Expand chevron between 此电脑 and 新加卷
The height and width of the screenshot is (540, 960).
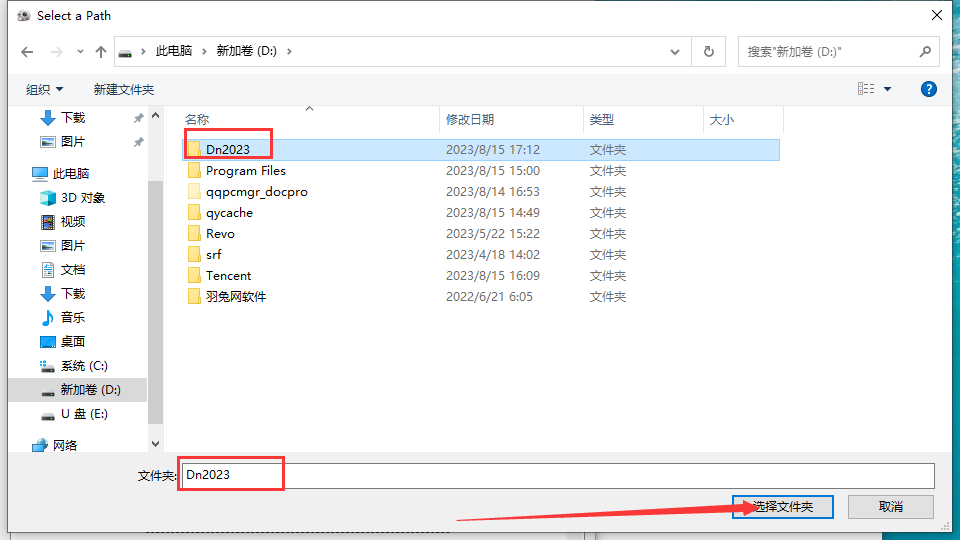[x=204, y=51]
